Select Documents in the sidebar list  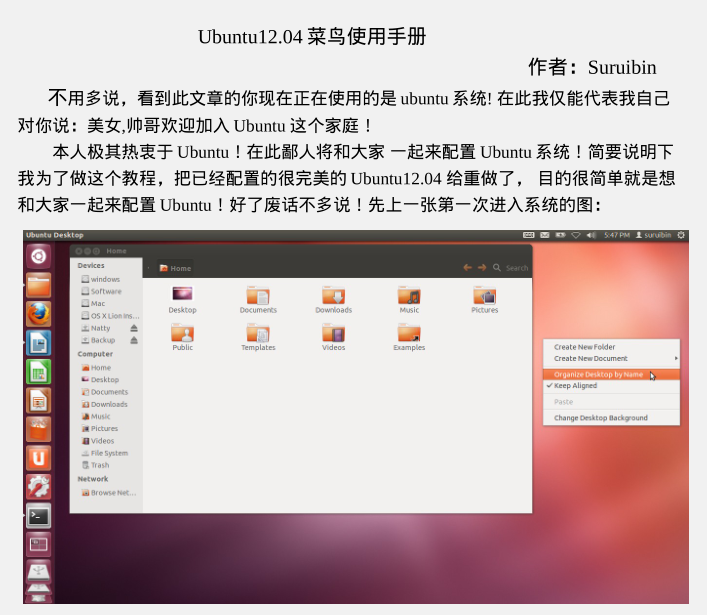(x=106, y=392)
